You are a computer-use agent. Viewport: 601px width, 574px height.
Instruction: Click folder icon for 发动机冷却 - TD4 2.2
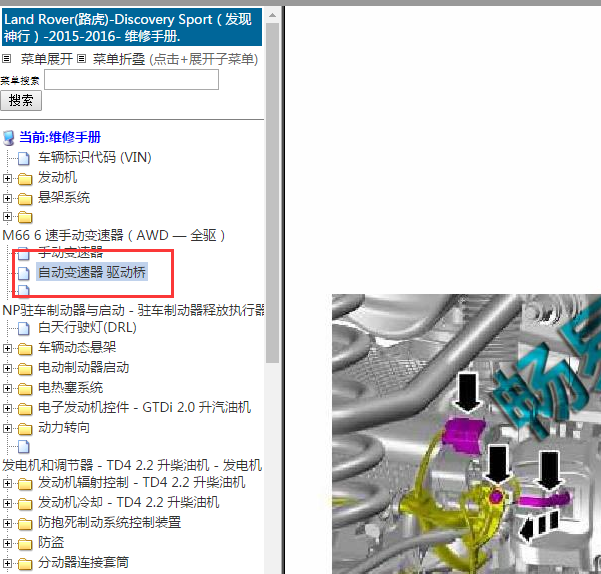click(x=25, y=503)
